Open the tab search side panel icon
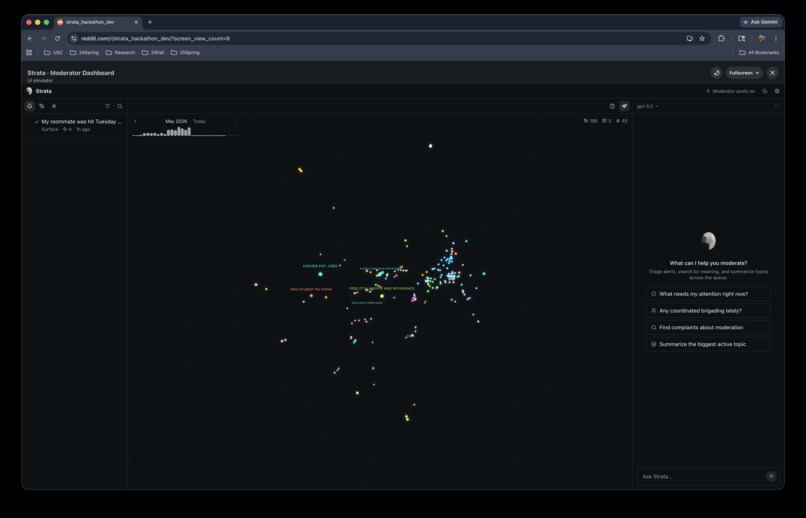Screen dimensions: 806x518 coord(741,39)
